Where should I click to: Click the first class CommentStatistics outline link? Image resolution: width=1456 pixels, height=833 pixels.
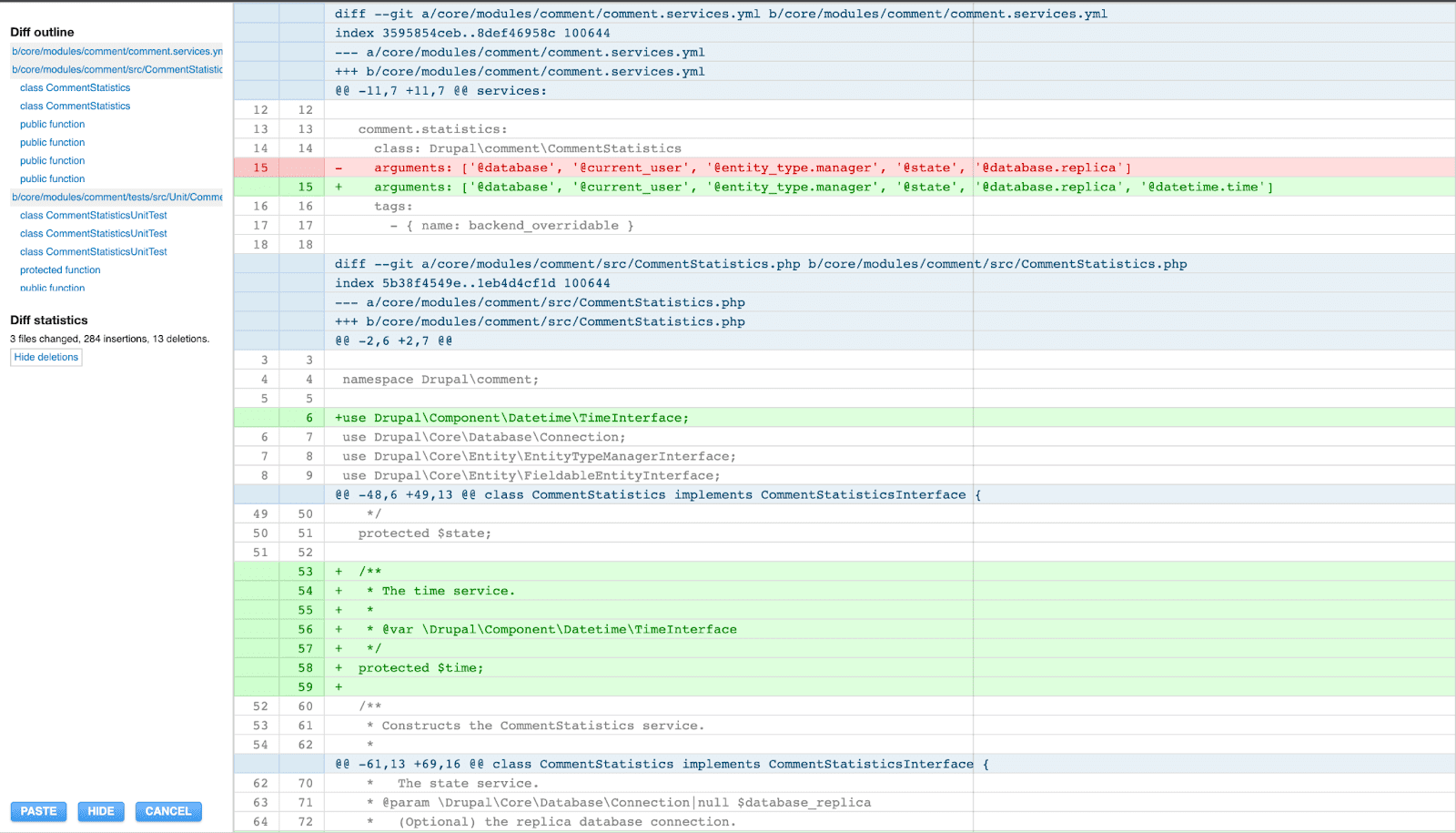point(75,88)
